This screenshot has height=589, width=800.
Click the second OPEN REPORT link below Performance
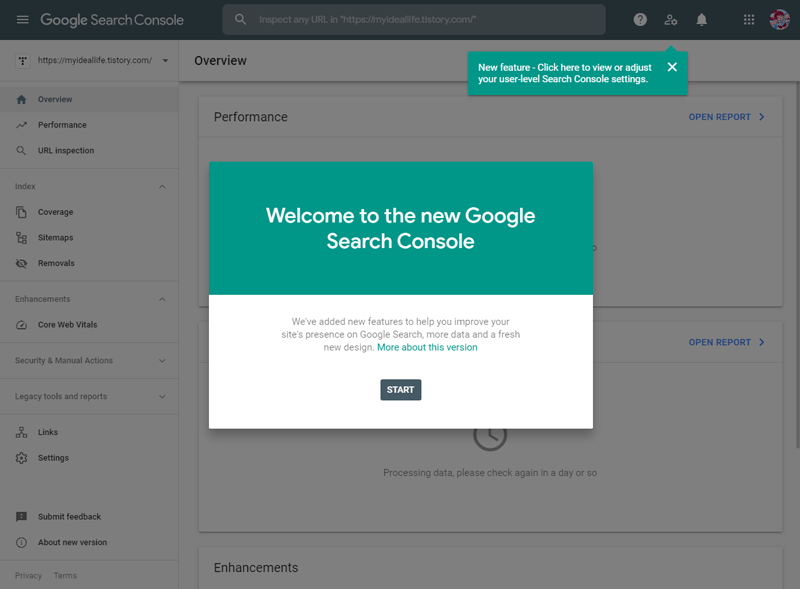coord(727,342)
